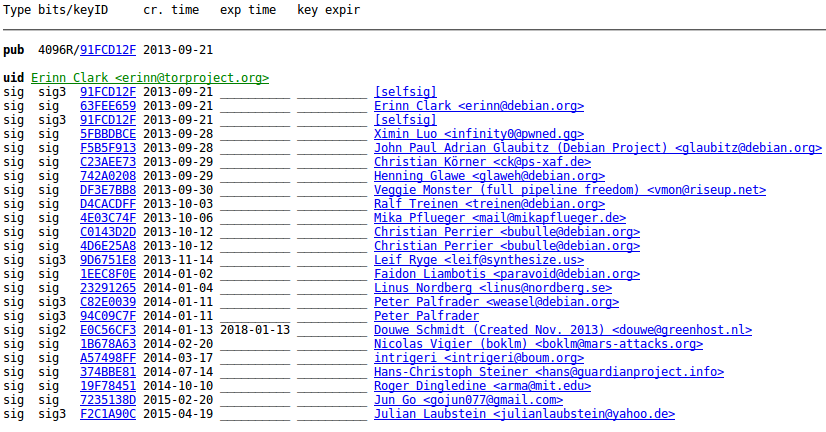
Task: Open Ralf Treinen treinen@debian.org link
Action: tap(489, 204)
